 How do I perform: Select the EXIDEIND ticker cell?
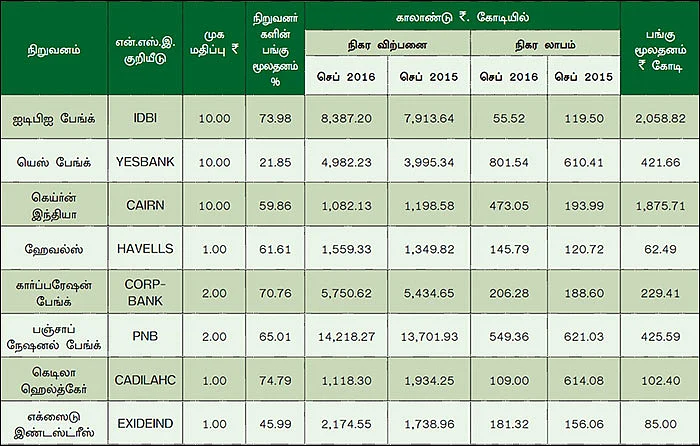pyautogui.click(x=145, y=423)
